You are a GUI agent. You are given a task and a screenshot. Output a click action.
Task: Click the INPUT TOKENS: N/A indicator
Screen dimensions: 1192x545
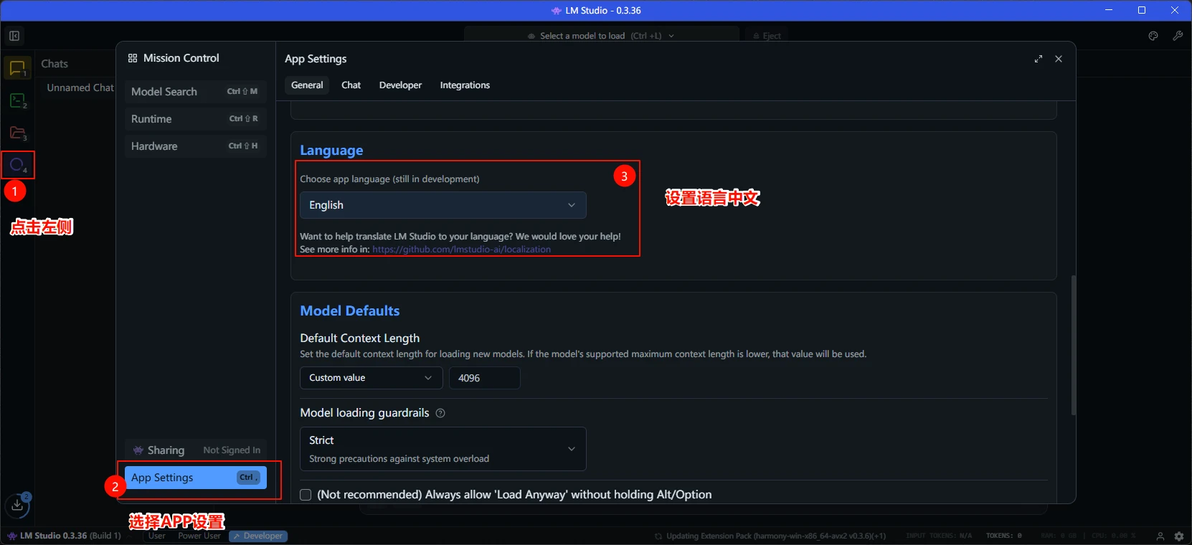tap(939, 536)
